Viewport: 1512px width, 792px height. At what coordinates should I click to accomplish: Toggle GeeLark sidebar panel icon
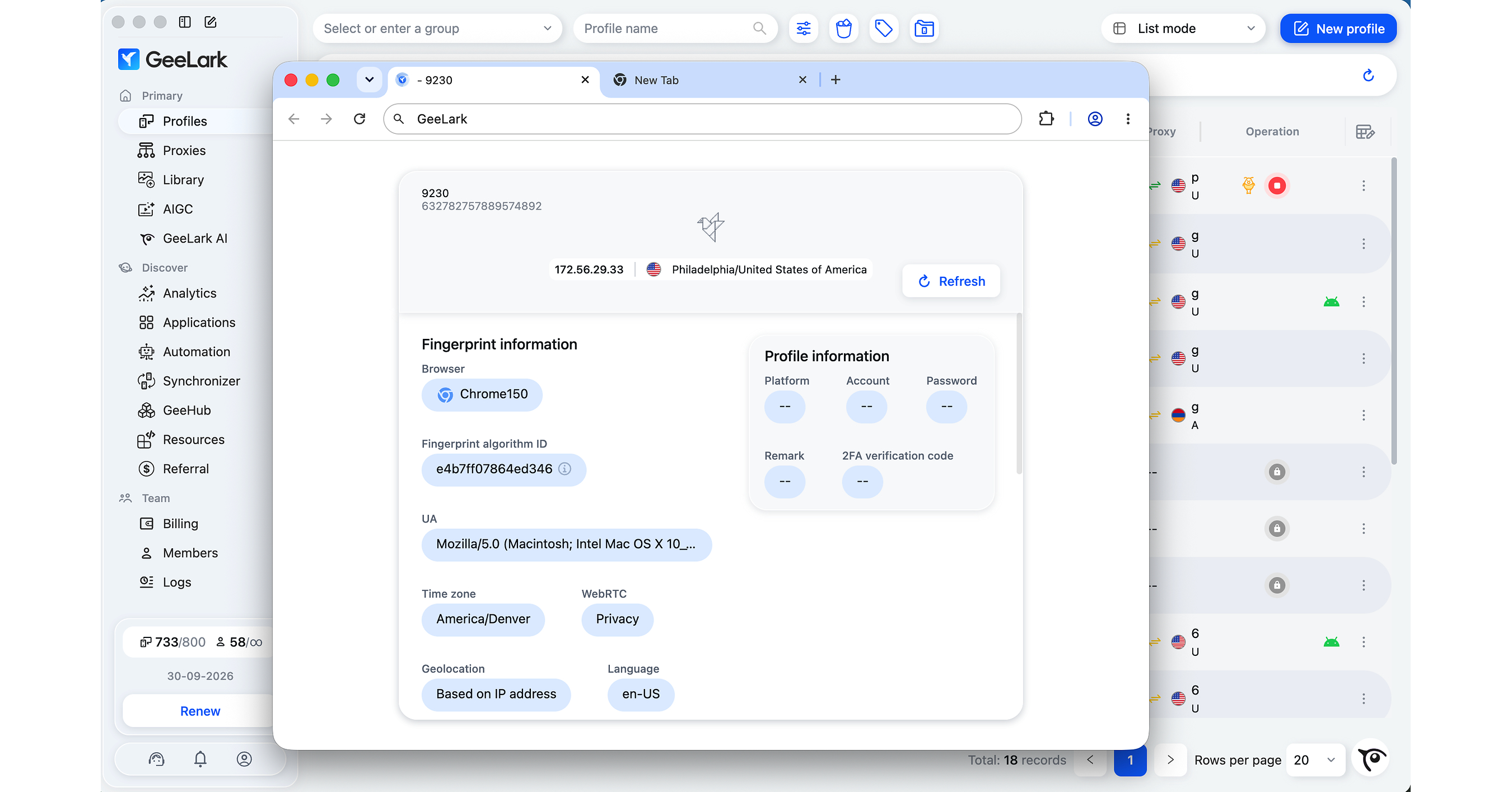[x=185, y=22]
